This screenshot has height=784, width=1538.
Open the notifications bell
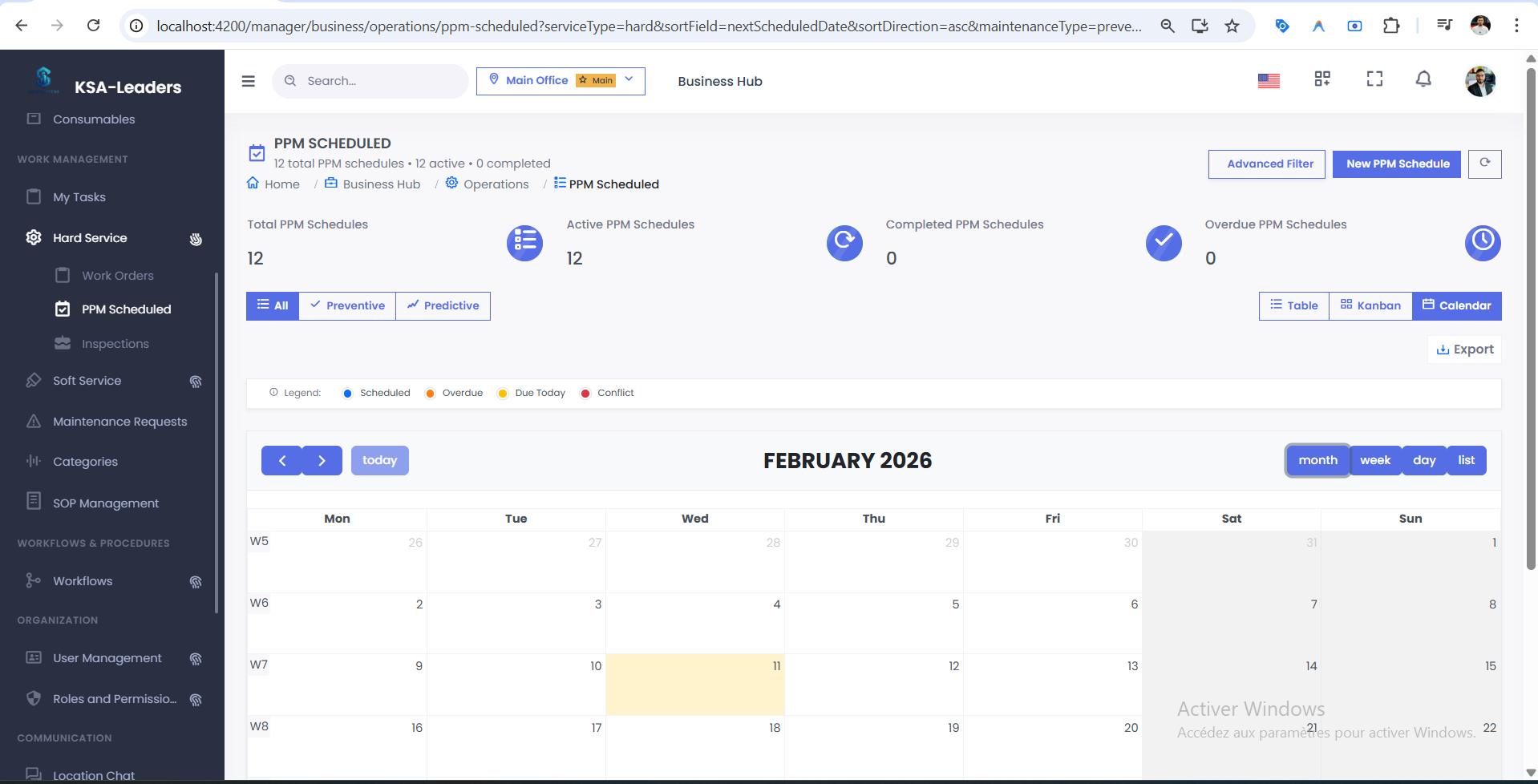coord(1423,79)
